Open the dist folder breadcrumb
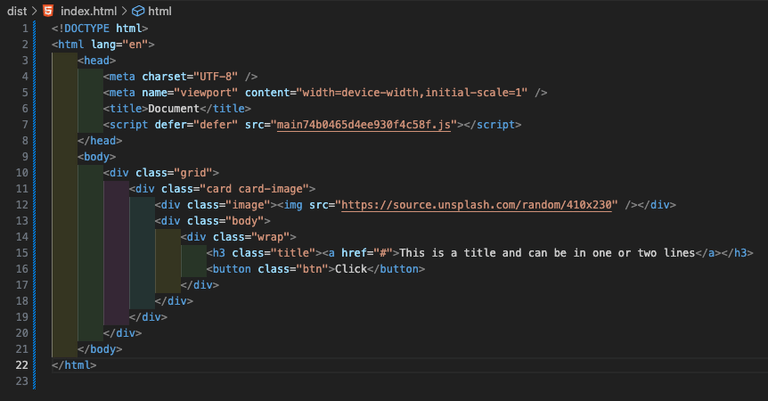Screen dimensions: 768x401 pos(17,11)
